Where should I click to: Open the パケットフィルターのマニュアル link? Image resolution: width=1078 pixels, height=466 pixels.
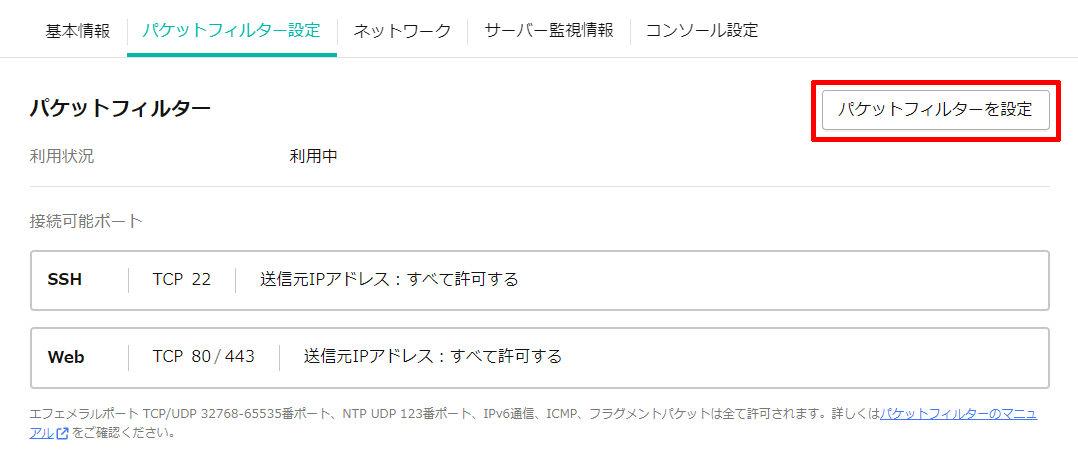point(958,414)
